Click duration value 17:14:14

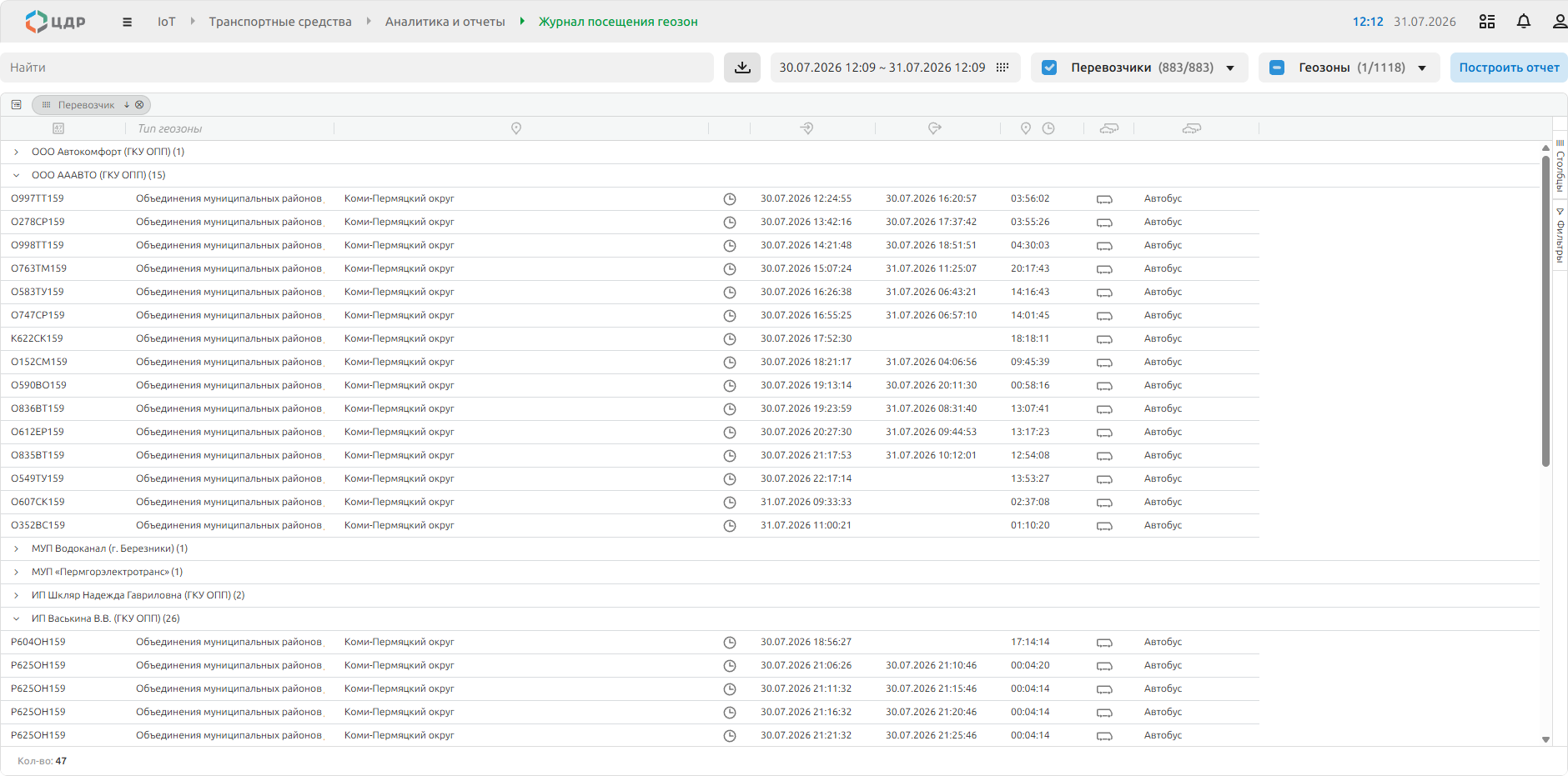coord(1030,642)
